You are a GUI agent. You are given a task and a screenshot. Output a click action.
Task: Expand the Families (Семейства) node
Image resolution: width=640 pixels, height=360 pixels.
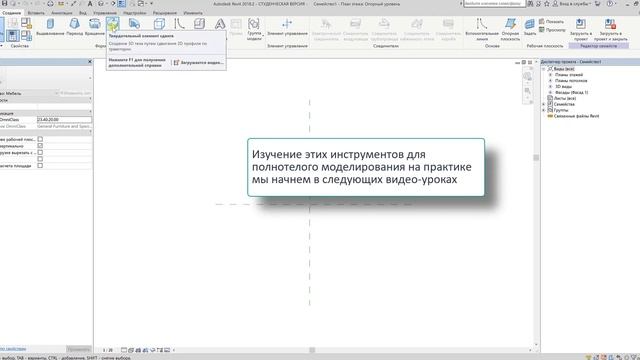pyautogui.click(x=544, y=104)
